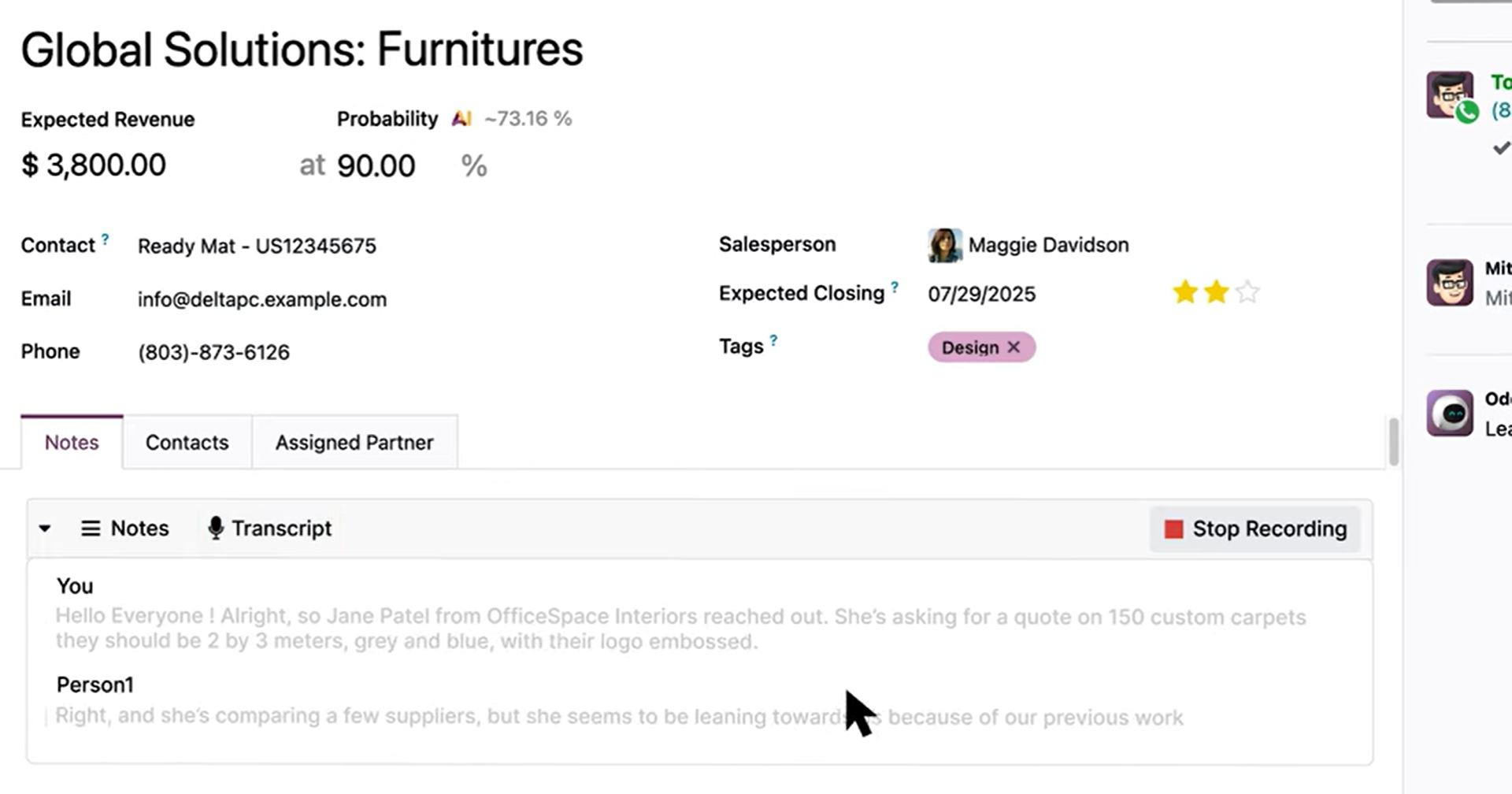Set priority to third star
This screenshot has height=794, width=1512.
click(x=1247, y=293)
